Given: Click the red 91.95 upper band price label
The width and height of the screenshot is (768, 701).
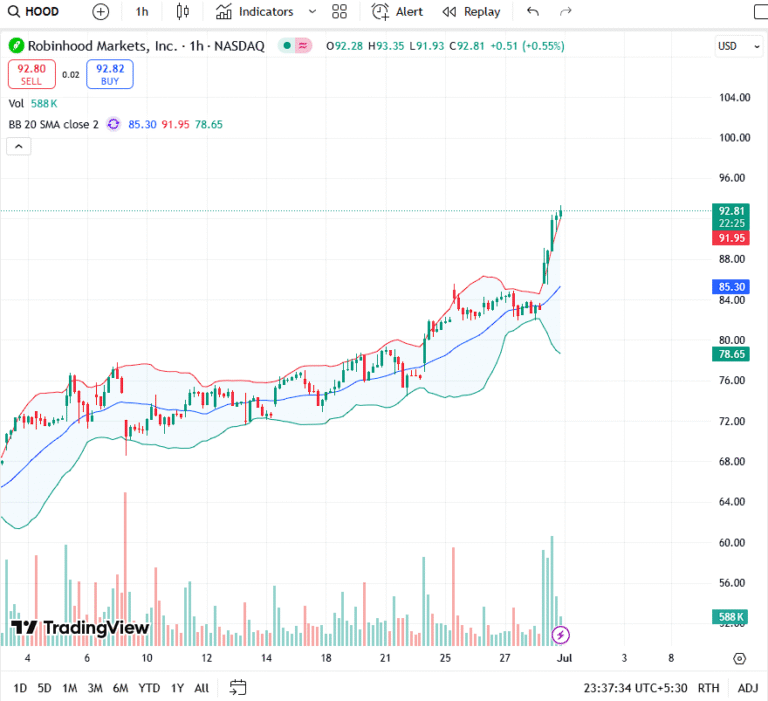Looking at the screenshot, I should pos(731,238).
